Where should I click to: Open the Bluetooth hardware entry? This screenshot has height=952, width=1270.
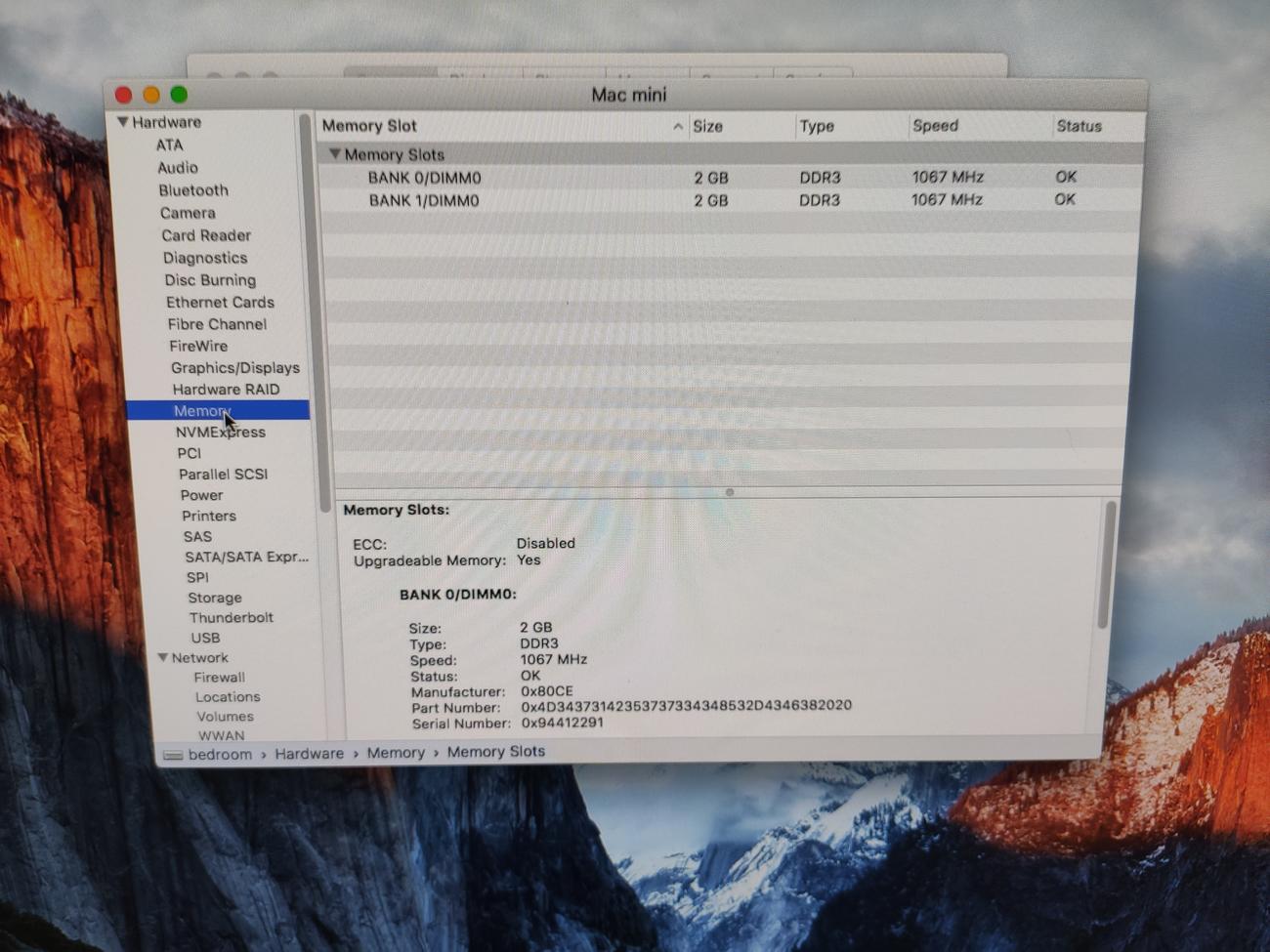tap(193, 190)
